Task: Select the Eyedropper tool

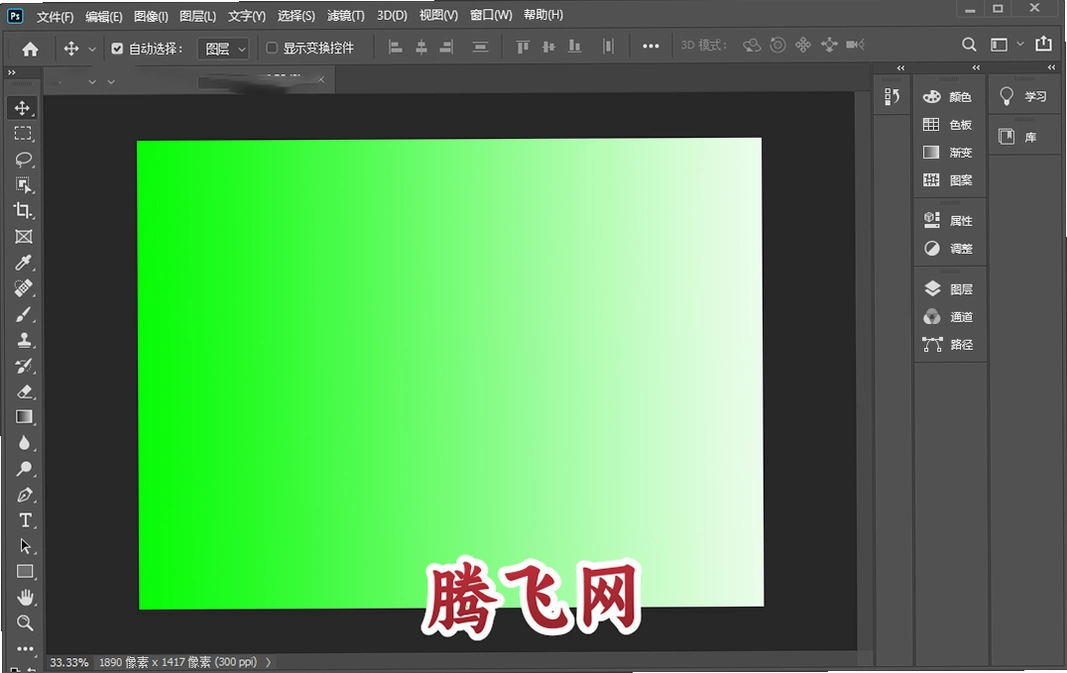Action: tap(23, 263)
